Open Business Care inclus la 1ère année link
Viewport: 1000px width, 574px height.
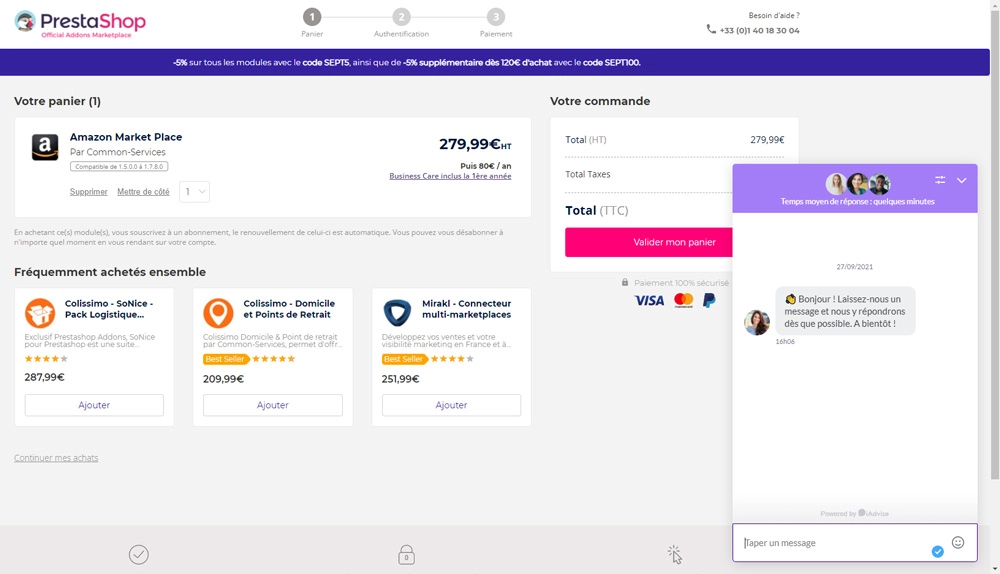(450, 176)
